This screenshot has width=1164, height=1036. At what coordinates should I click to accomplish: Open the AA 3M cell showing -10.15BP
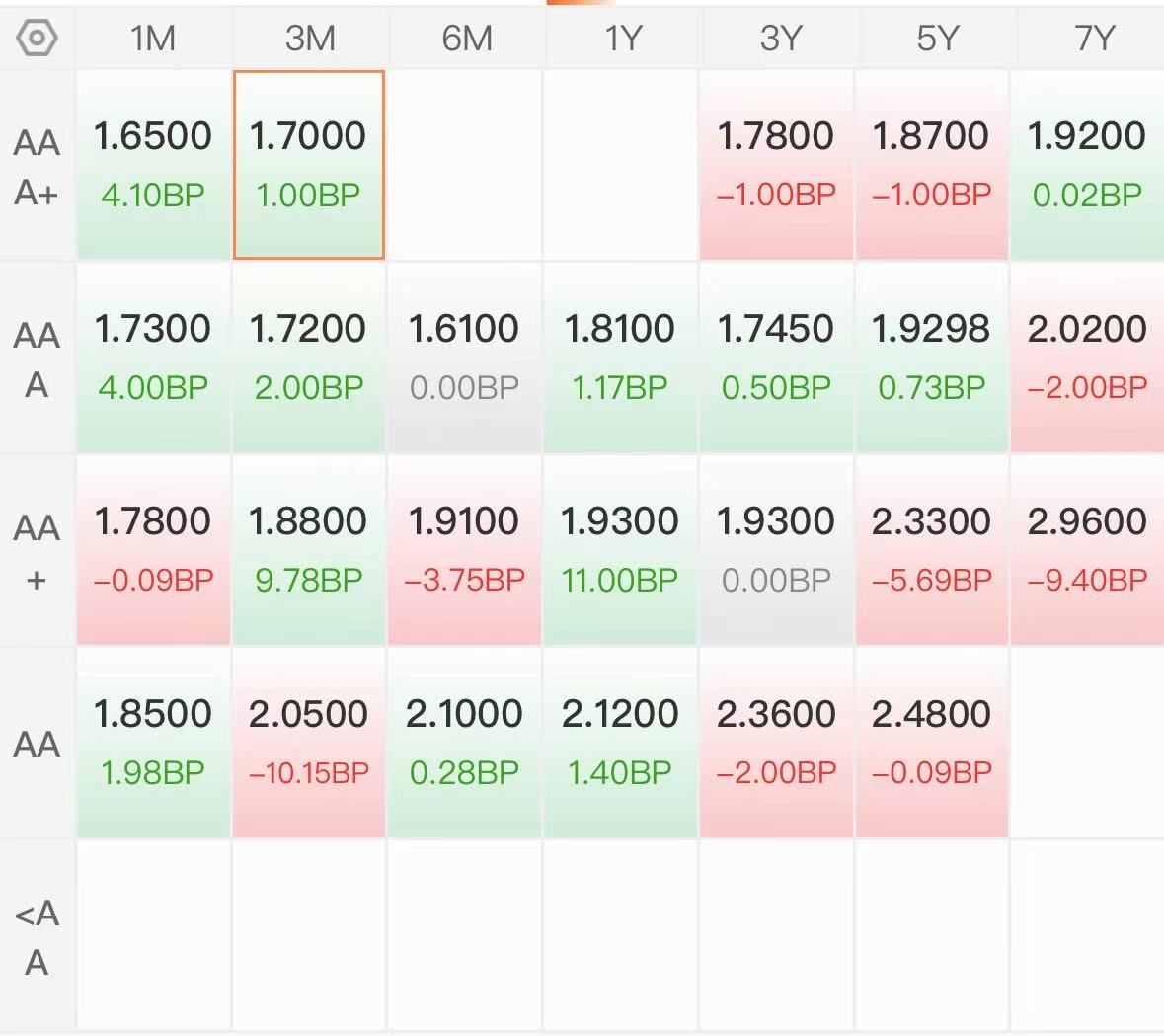pyautogui.click(x=309, y=743)
